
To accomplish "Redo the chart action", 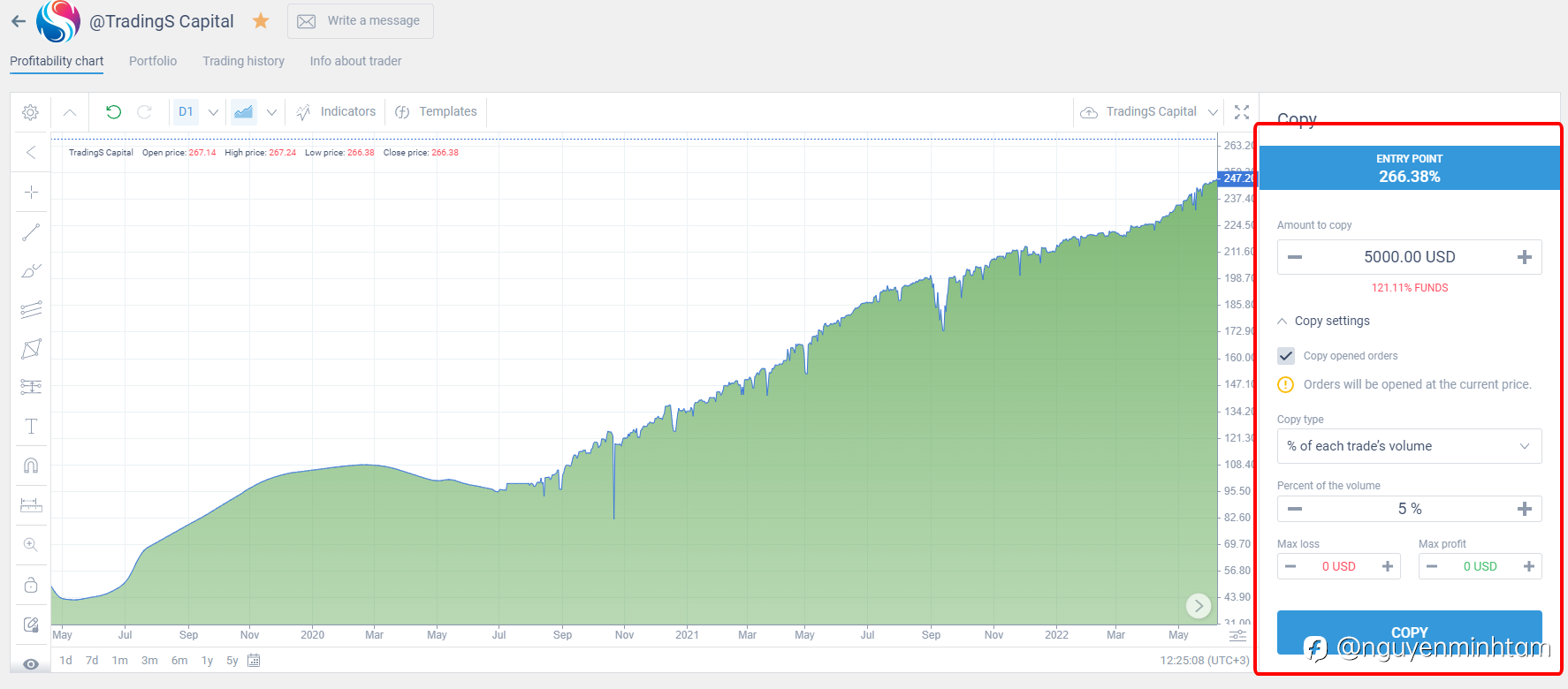I will [145, 111].
